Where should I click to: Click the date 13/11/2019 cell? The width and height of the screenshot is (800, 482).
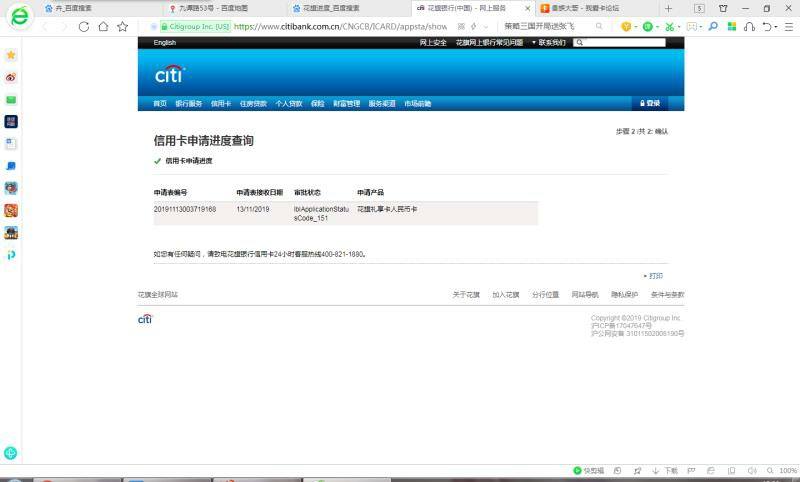[253, 209]
